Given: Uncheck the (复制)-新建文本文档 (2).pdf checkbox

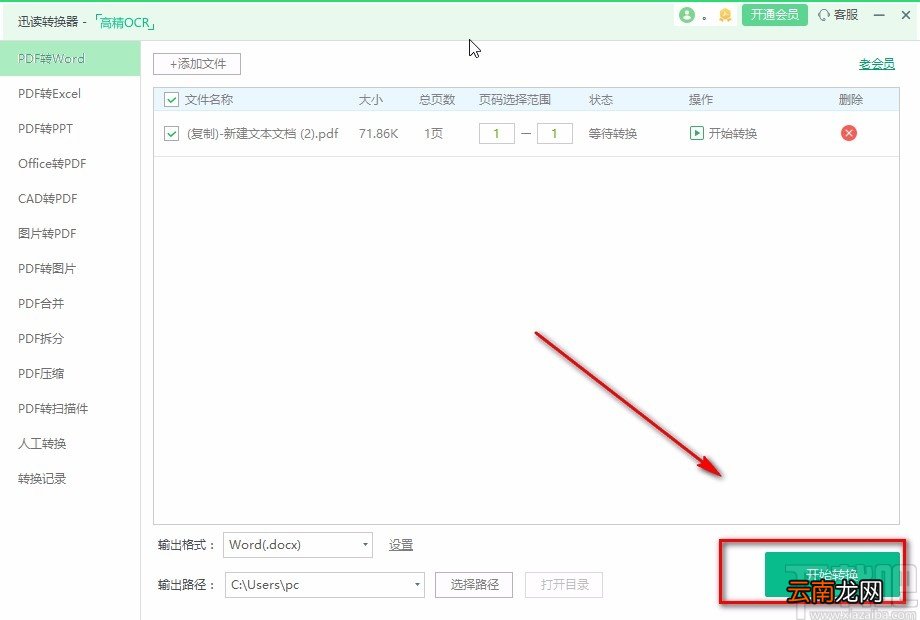Looking at the screenshot, I should coord(171,134).
